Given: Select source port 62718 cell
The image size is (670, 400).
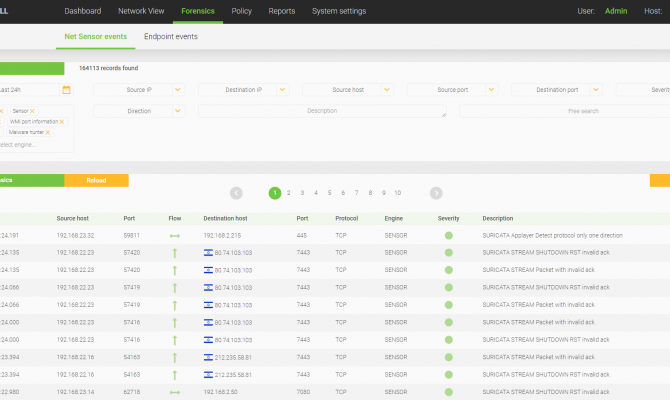Looking at the screenshot, I should [132, 392].
